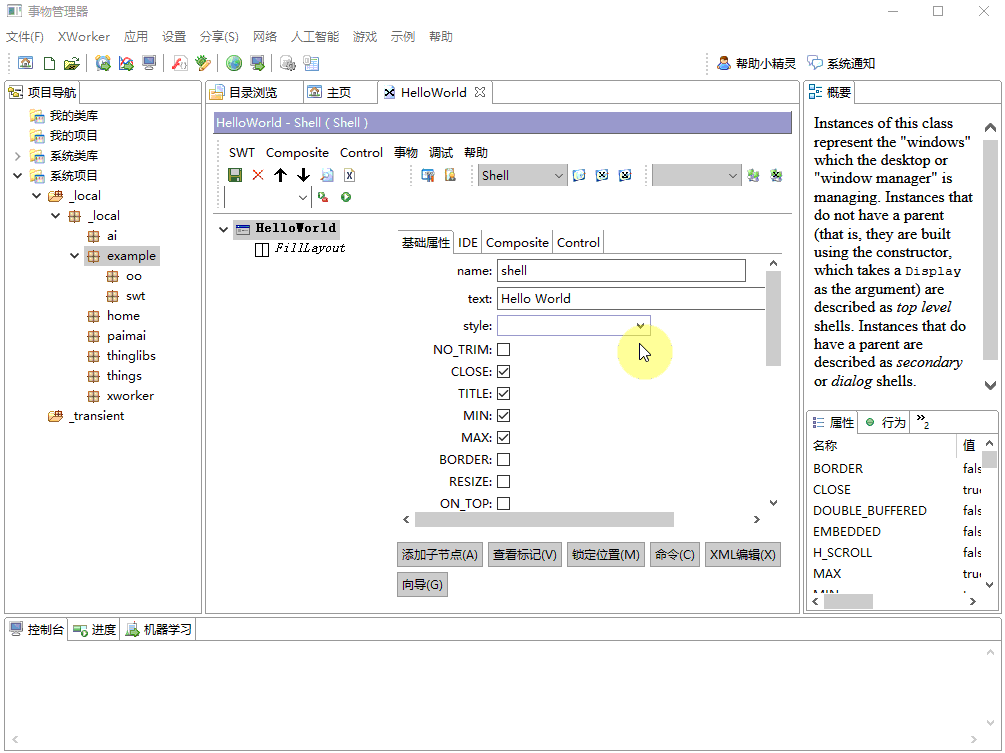Image resolution: width=1005 pixels, height=753 pixels.
Task: Enable the RESIZE checkbox
Action: tap(504, 481)
